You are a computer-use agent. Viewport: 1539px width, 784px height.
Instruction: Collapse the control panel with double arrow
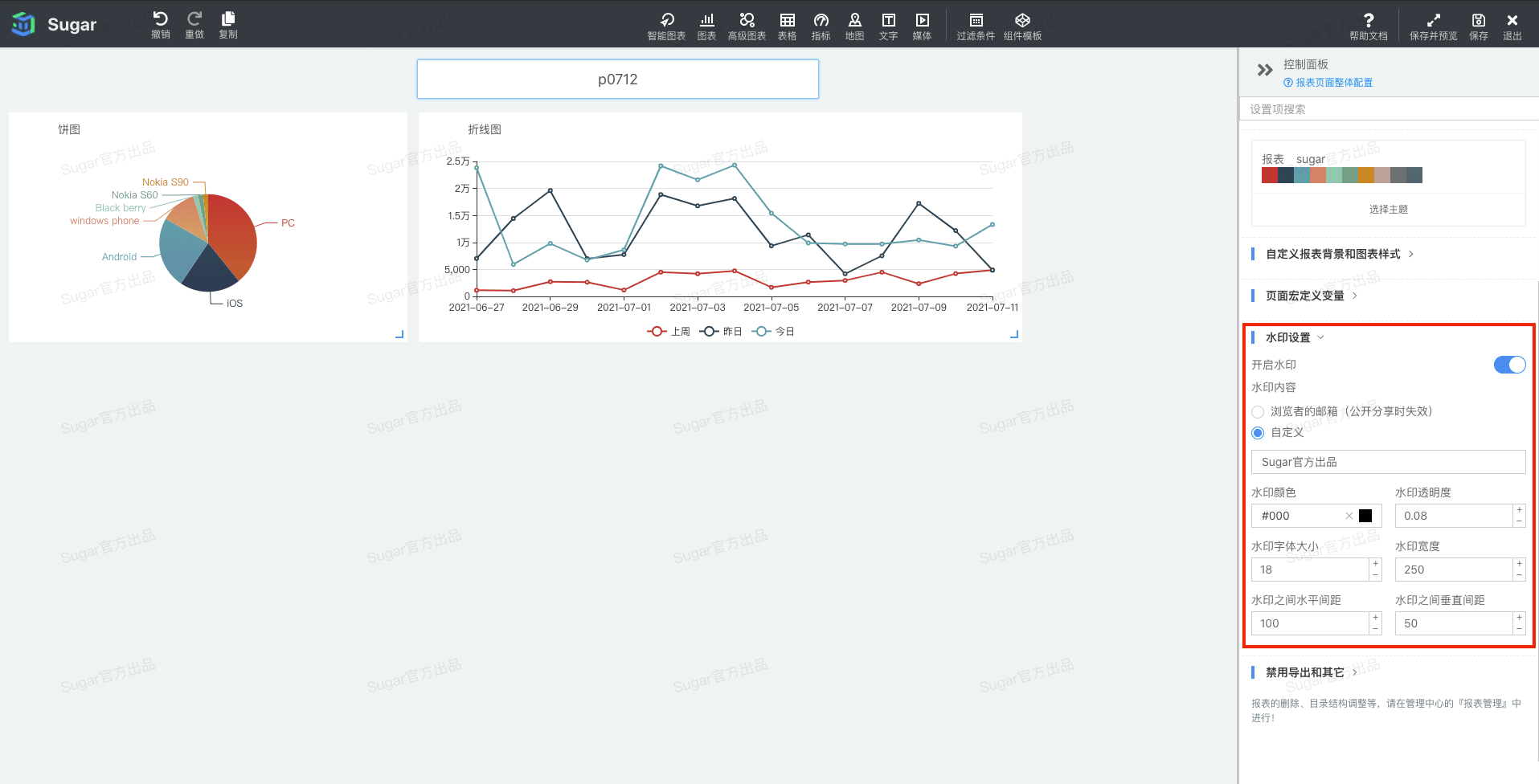1265,70
